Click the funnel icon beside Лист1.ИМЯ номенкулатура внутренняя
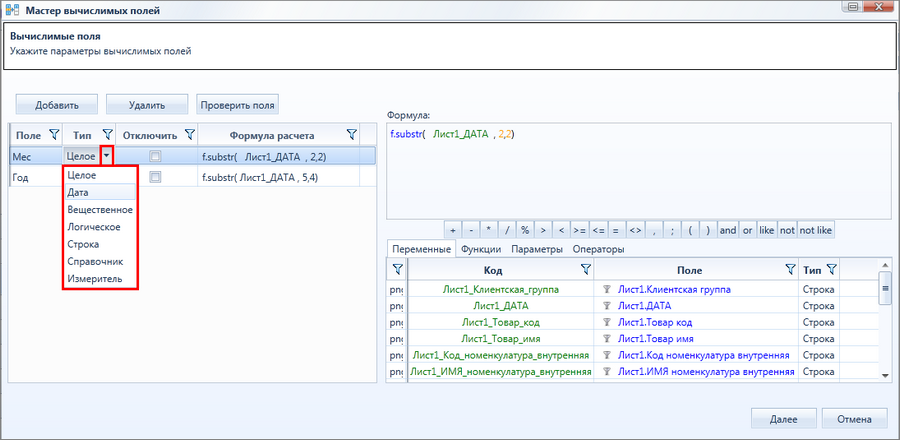 click(607, 372)
